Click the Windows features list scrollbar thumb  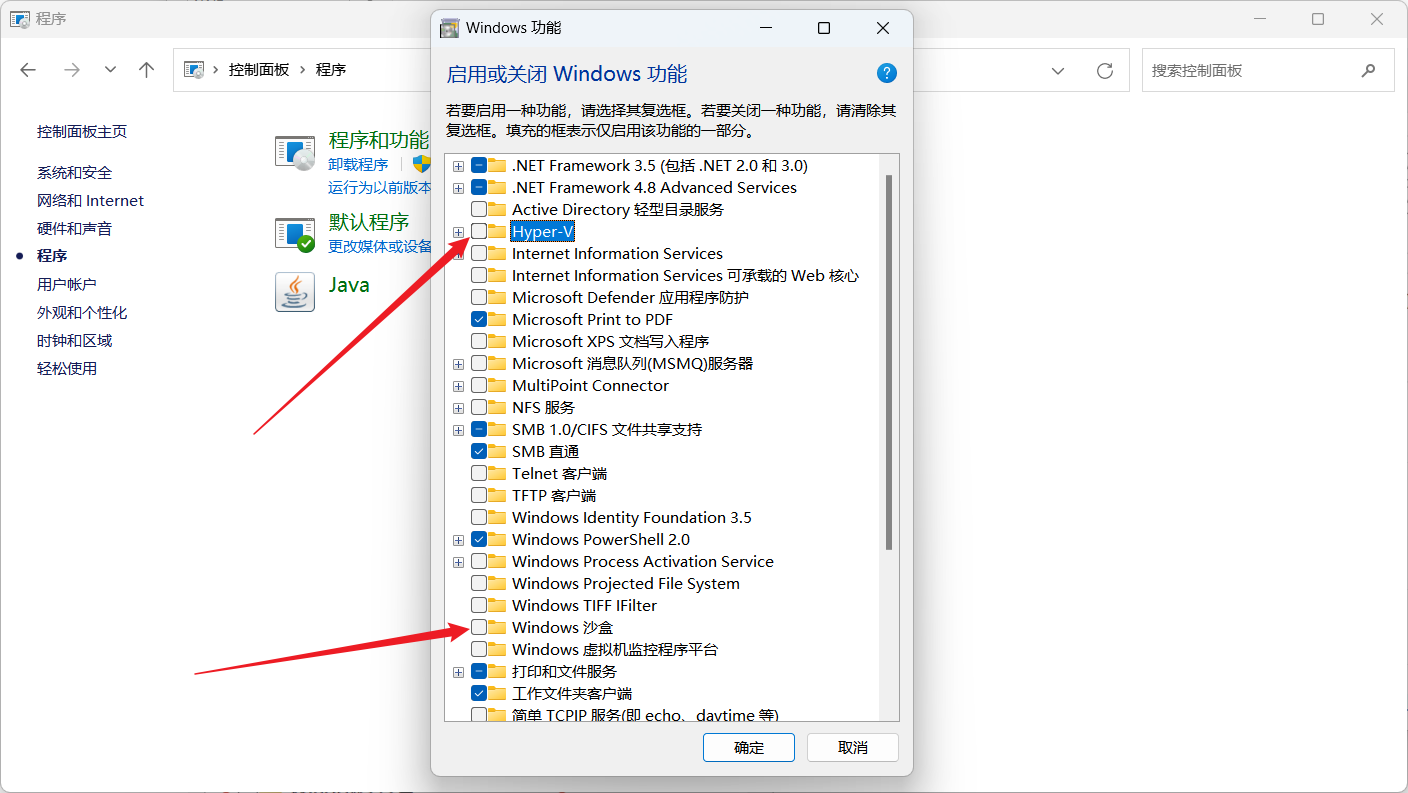(888, 362)
